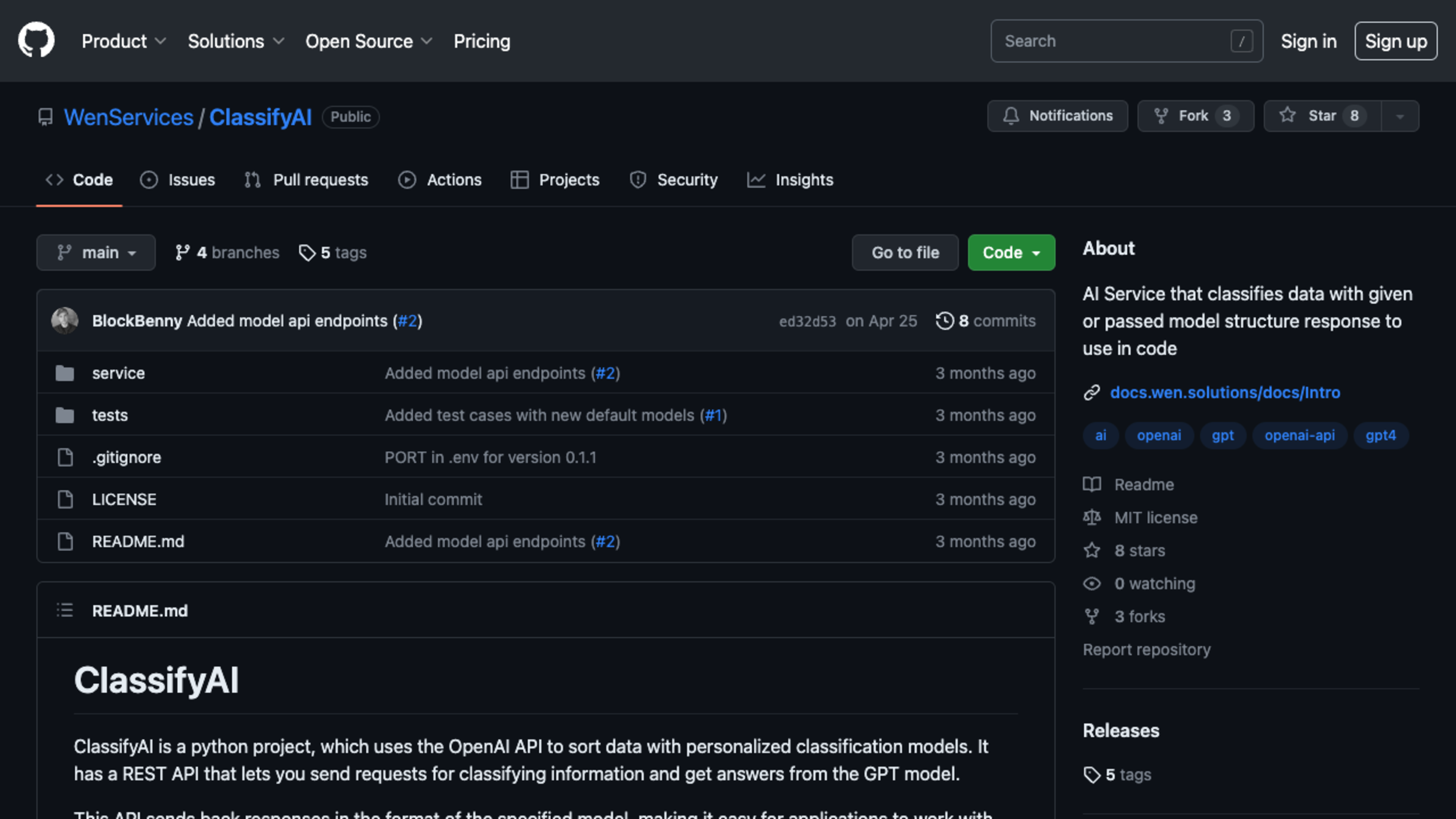
Task: Switch to the Actions tab
Action: click(440, 180)
